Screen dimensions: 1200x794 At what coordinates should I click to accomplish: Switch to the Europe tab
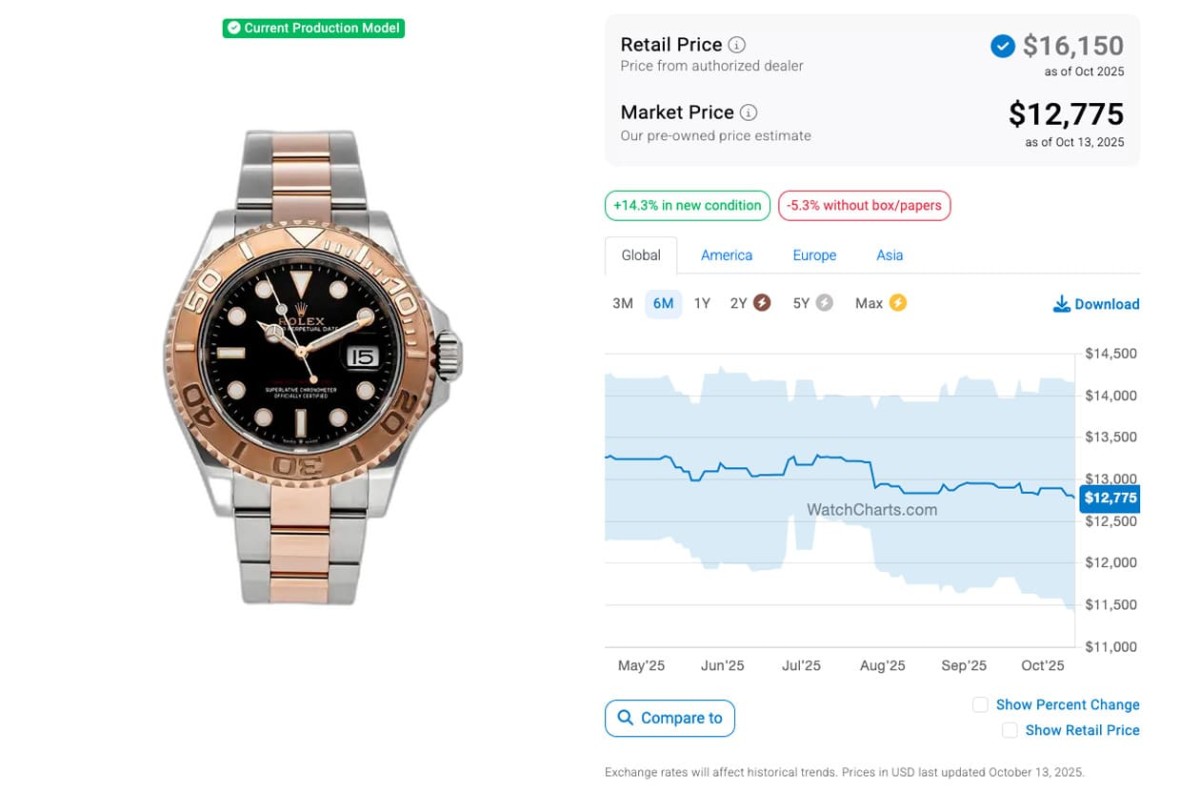[x=815, y=255]
